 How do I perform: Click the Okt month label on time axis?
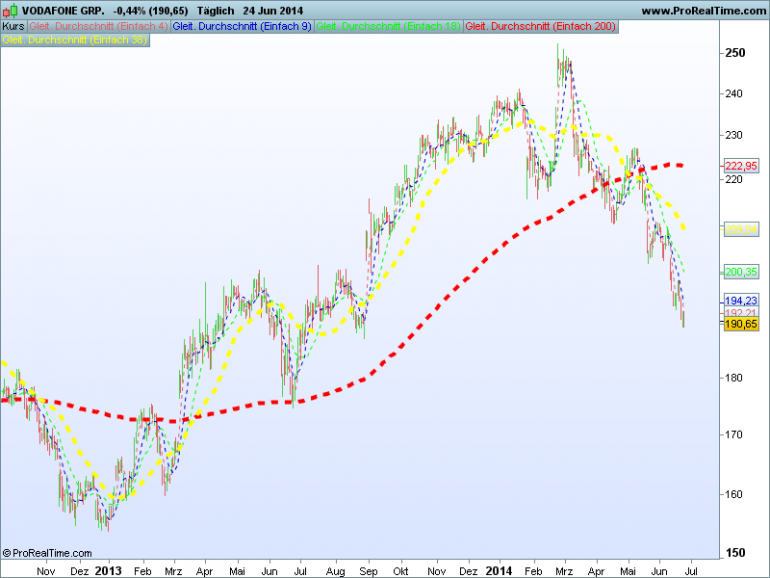[x=401, y=571]
